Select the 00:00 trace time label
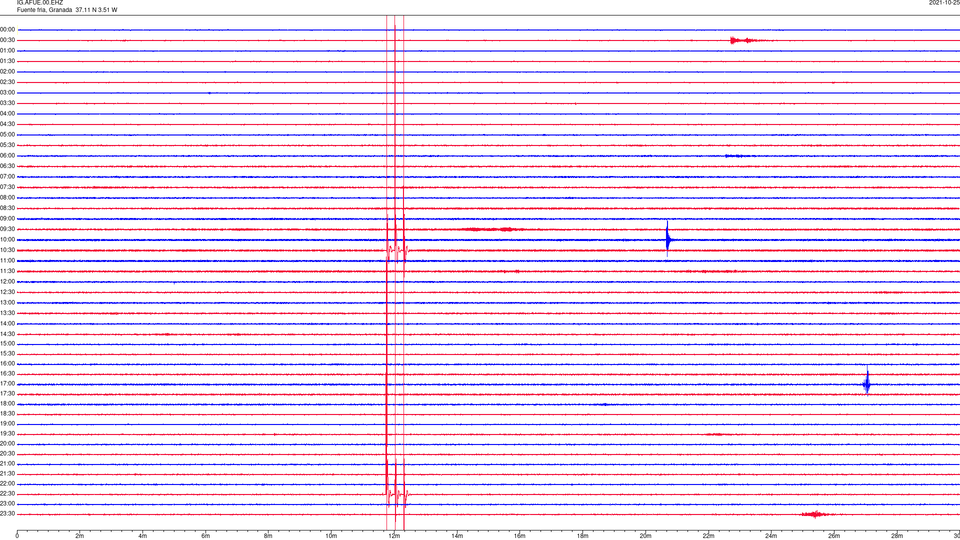This screenshot has height=540, width=960. [x=7, y=29]
